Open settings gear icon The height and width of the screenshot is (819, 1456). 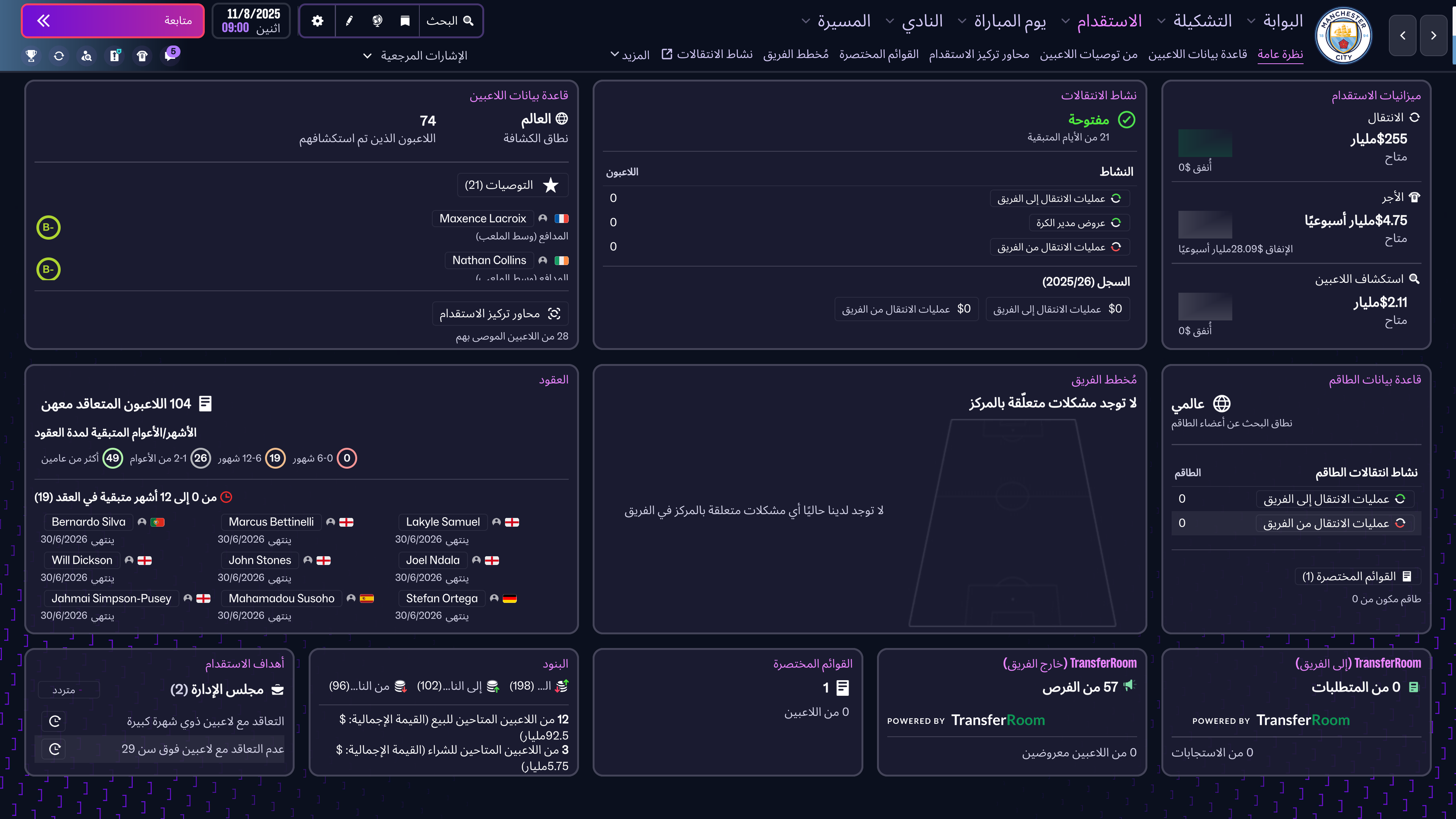pyautogui.click(x=318, y=21)
